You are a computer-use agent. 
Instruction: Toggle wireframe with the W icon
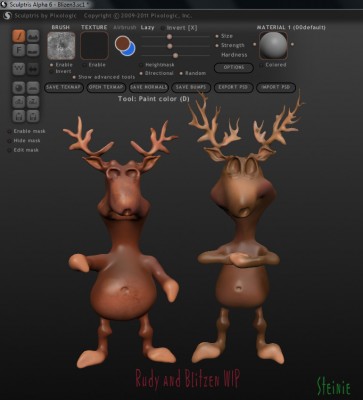[x=19, y=69]
